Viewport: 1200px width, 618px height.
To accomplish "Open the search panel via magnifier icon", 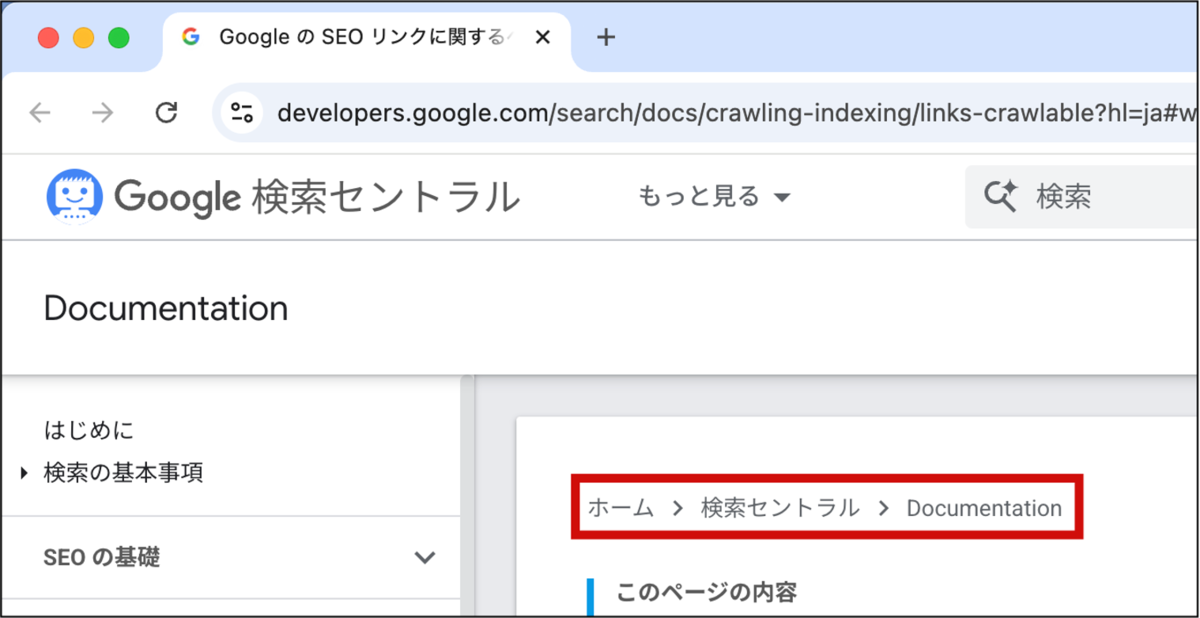I will click(1000, 196).
